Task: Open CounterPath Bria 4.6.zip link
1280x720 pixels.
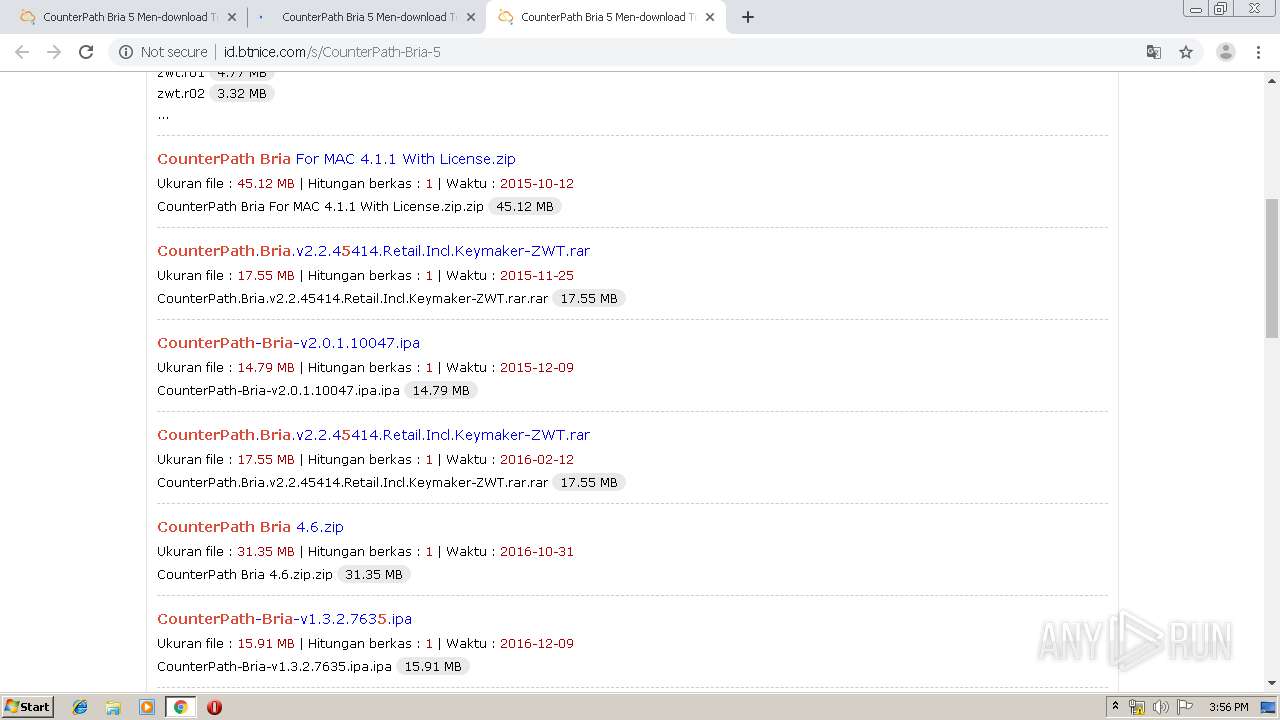Action: (250, 527)
